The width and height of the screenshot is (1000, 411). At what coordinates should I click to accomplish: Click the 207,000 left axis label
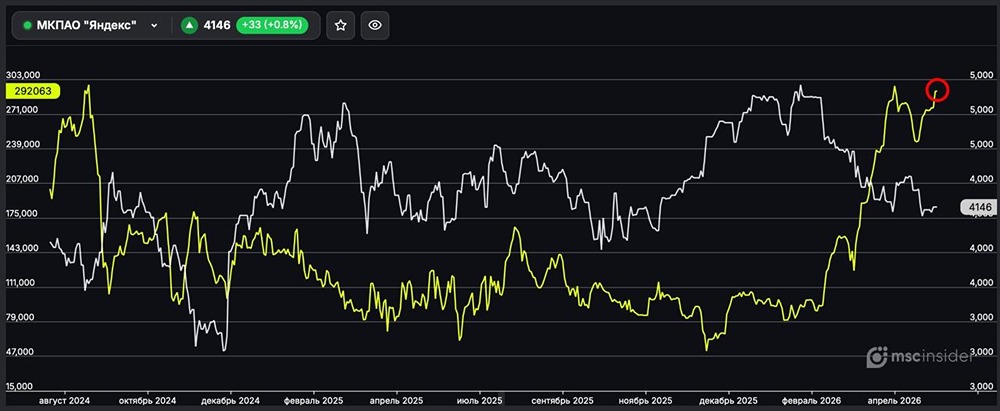pyautogui.click(x=22, y=180)
